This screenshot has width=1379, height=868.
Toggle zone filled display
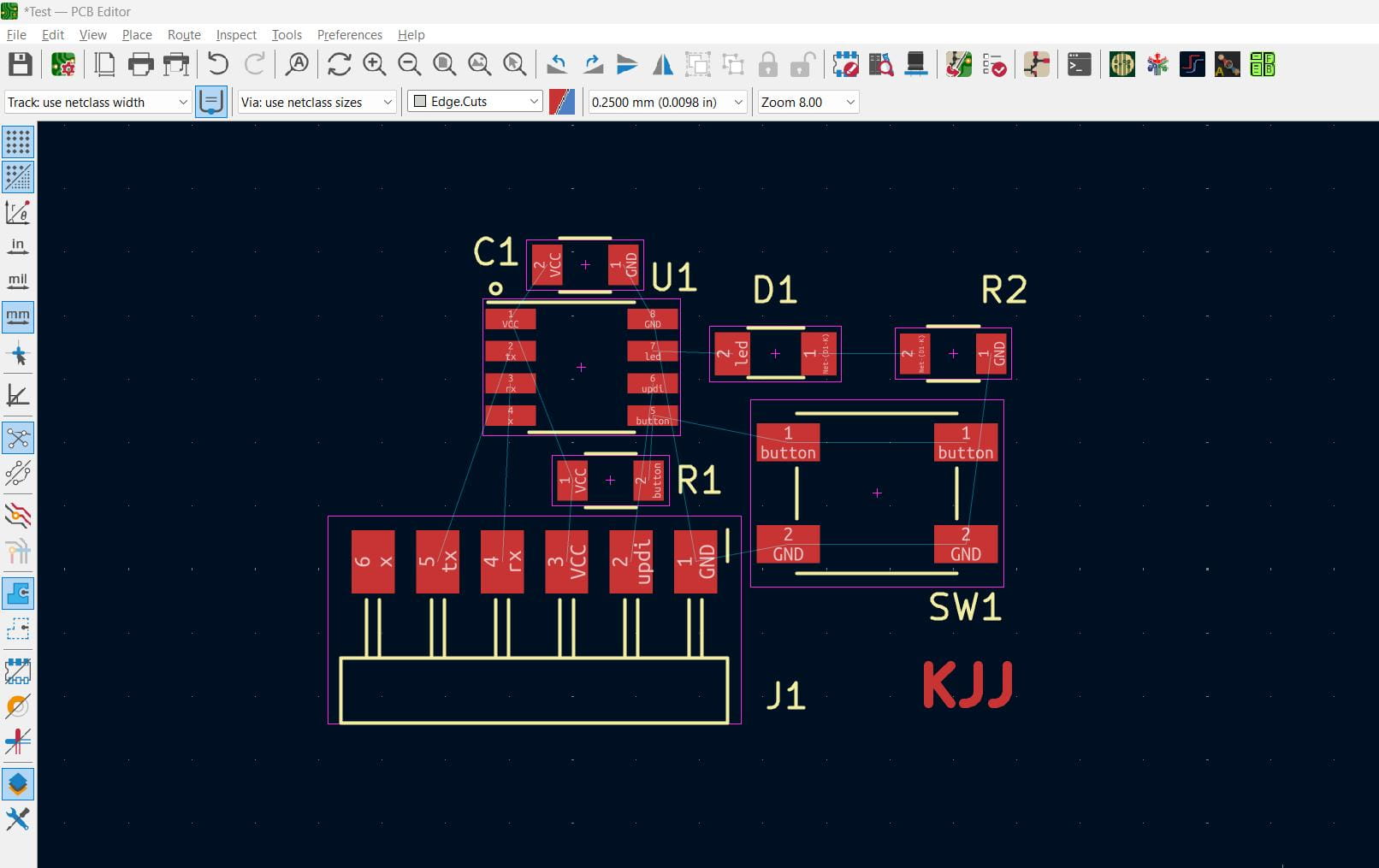tap(17, 592)
